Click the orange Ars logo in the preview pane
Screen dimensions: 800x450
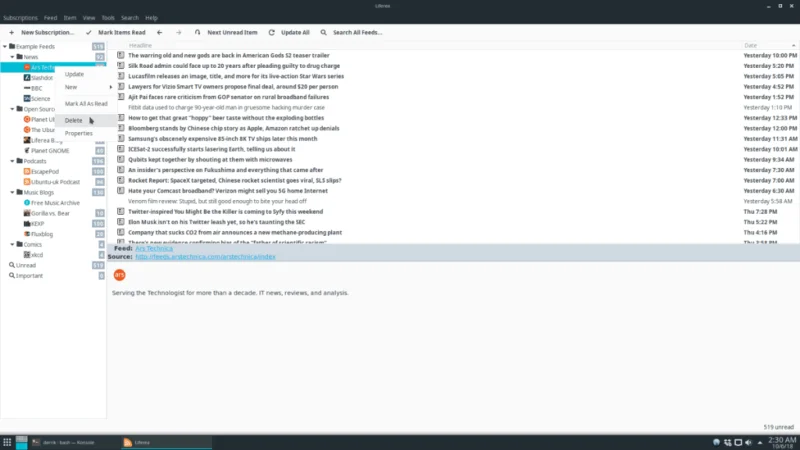(119, 275)
